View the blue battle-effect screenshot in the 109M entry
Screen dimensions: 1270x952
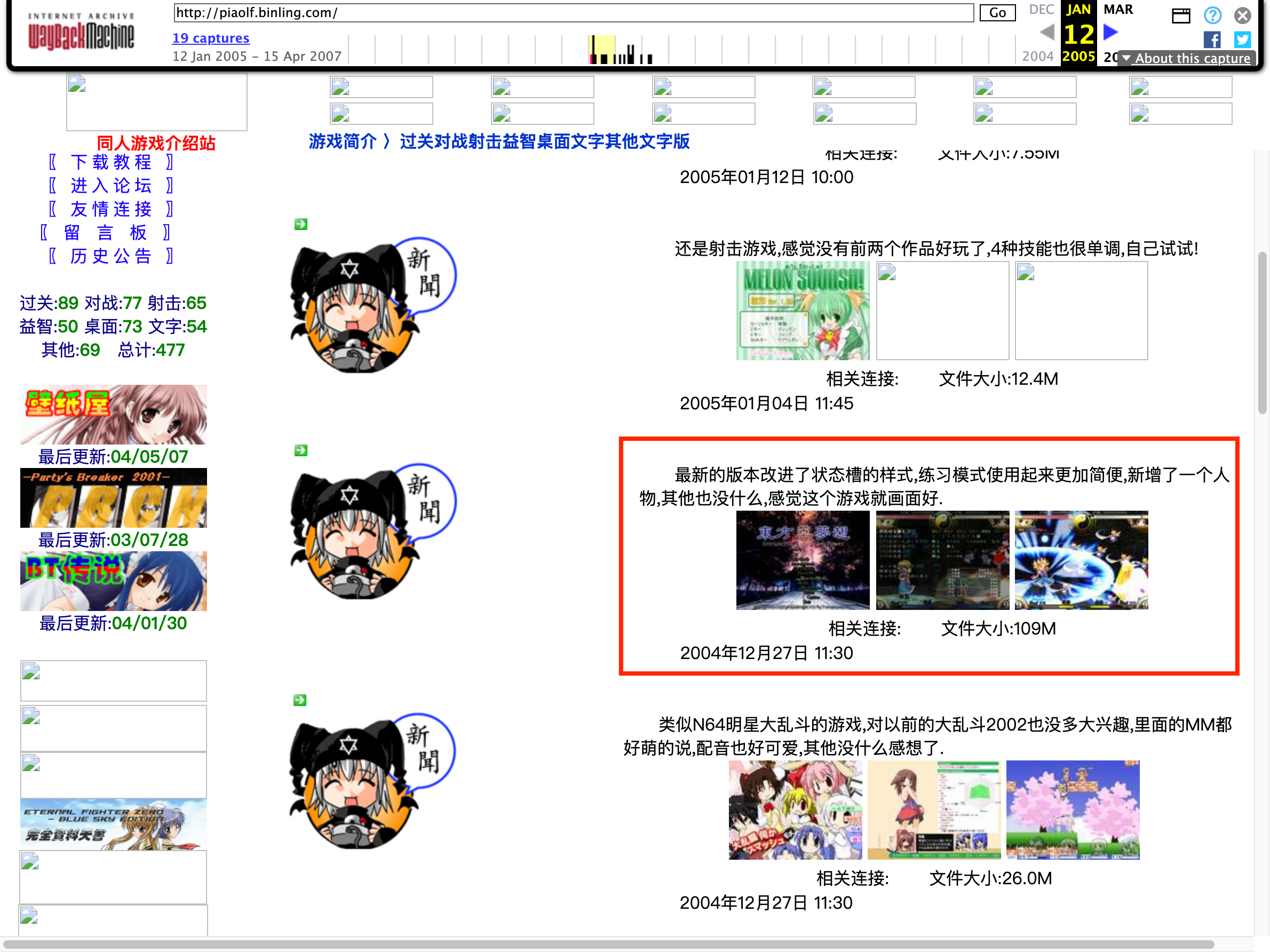(1082, 560)
